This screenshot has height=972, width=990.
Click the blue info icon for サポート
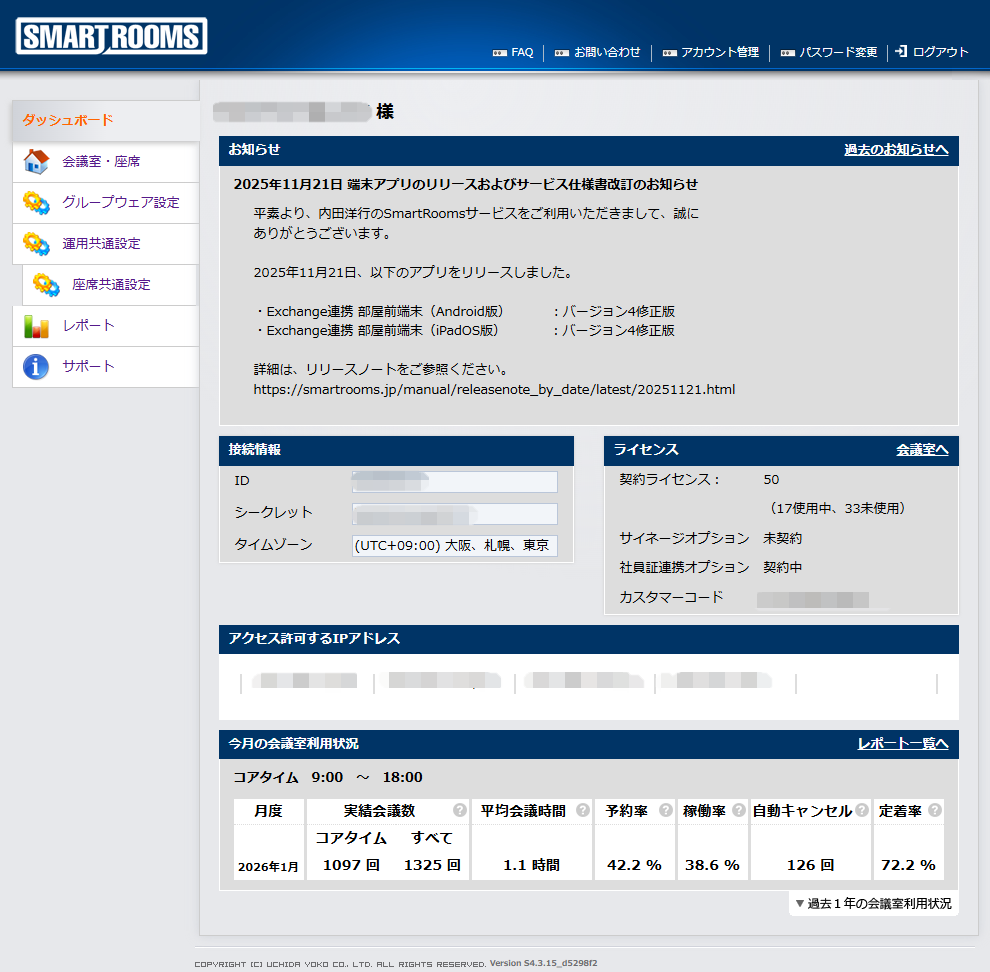coord(36,367)
